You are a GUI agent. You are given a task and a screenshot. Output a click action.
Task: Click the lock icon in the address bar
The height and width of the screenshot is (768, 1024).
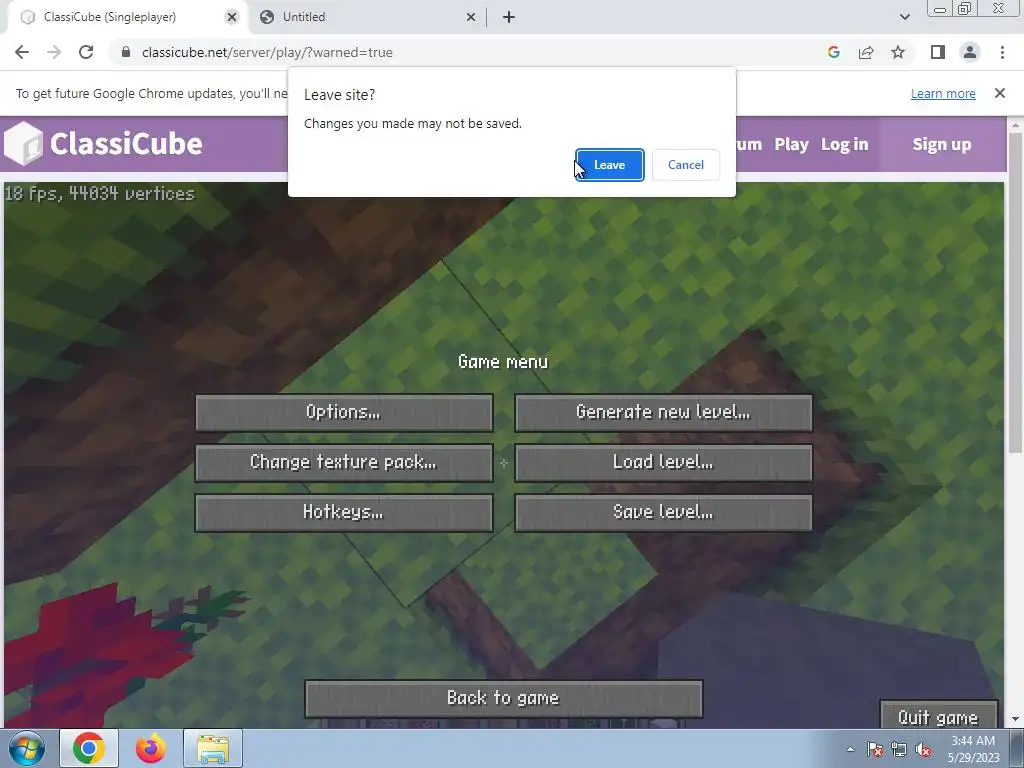[126, 52]
